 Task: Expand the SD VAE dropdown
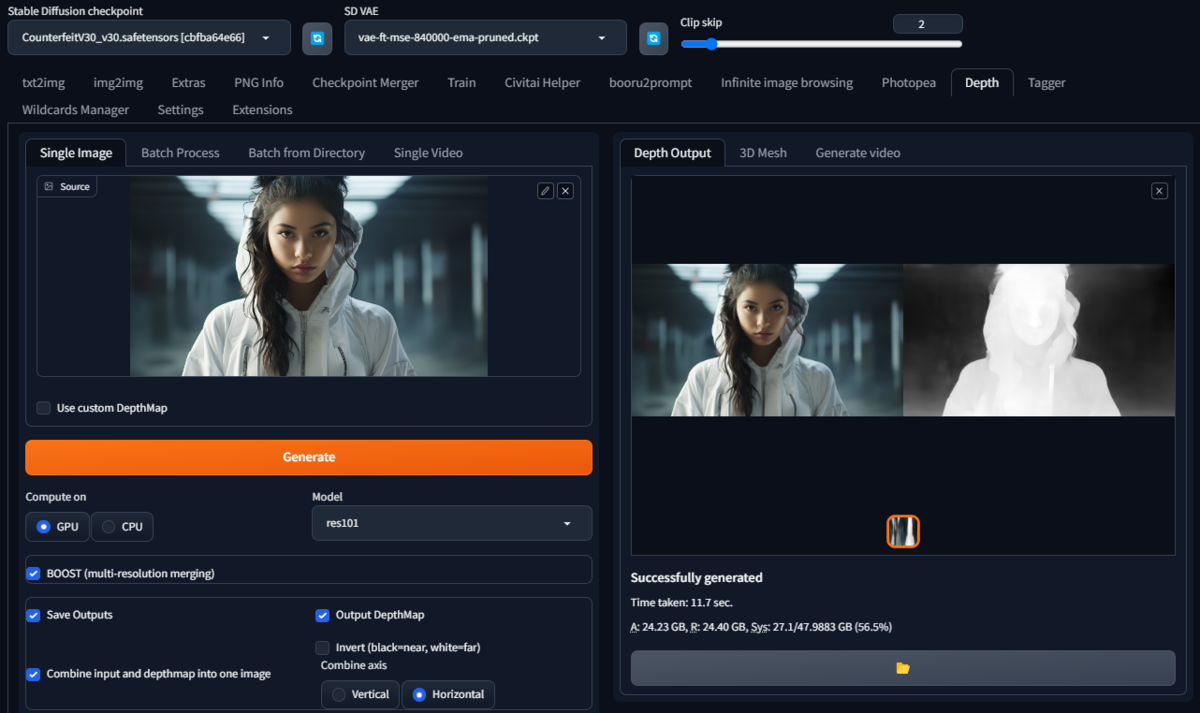(485, 38)
